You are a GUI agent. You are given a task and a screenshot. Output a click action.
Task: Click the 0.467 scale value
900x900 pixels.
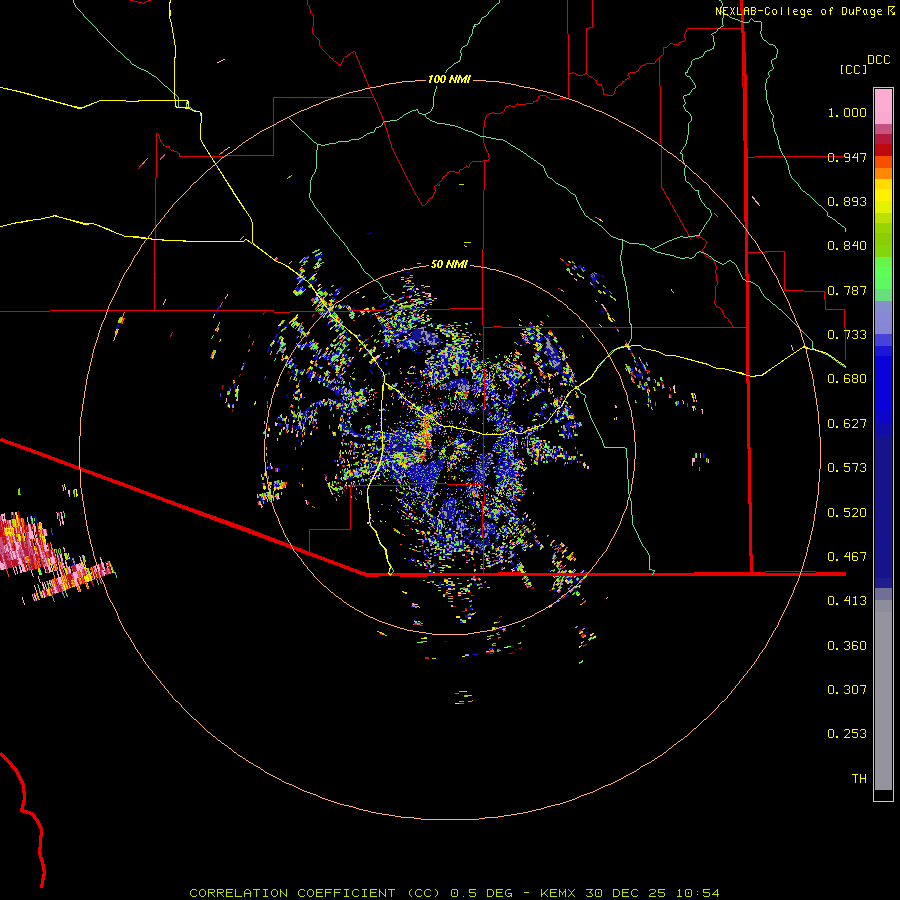(x=847, y=557)
